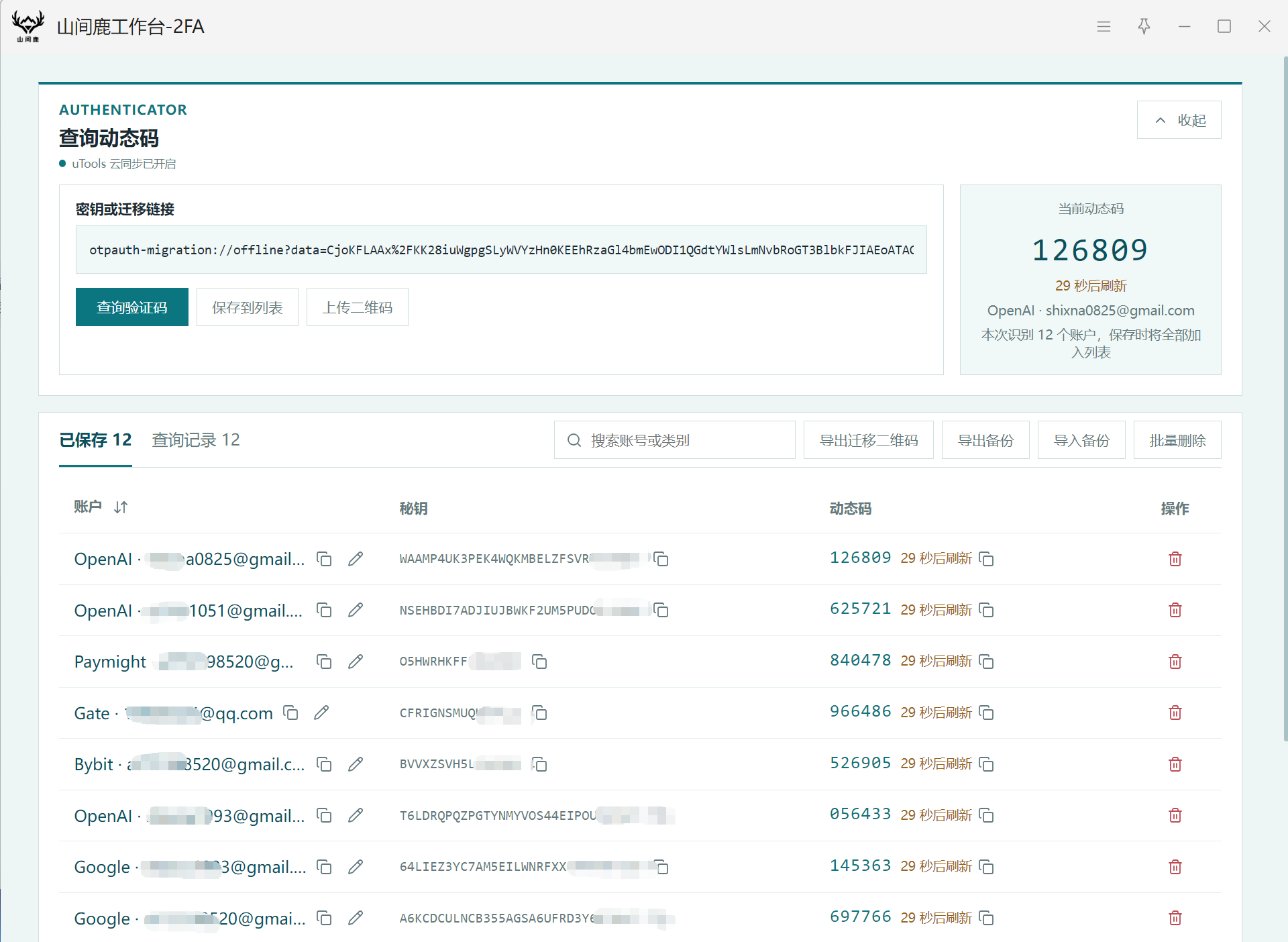Edit the Paymight account entry
Screen dimensions: 1288x942
356,662
